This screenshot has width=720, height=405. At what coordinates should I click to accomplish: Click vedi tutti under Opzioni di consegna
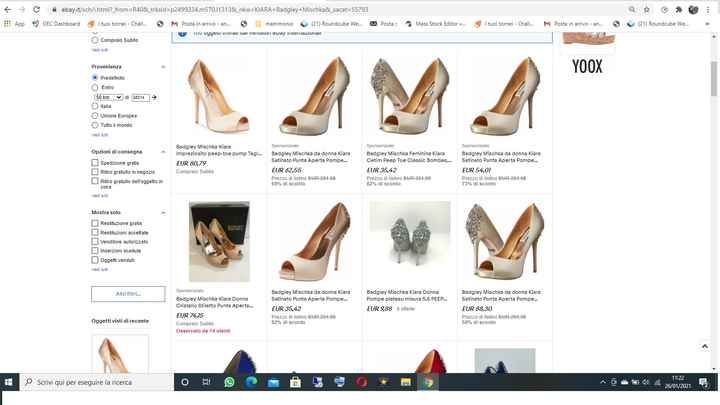pos(100,196)
